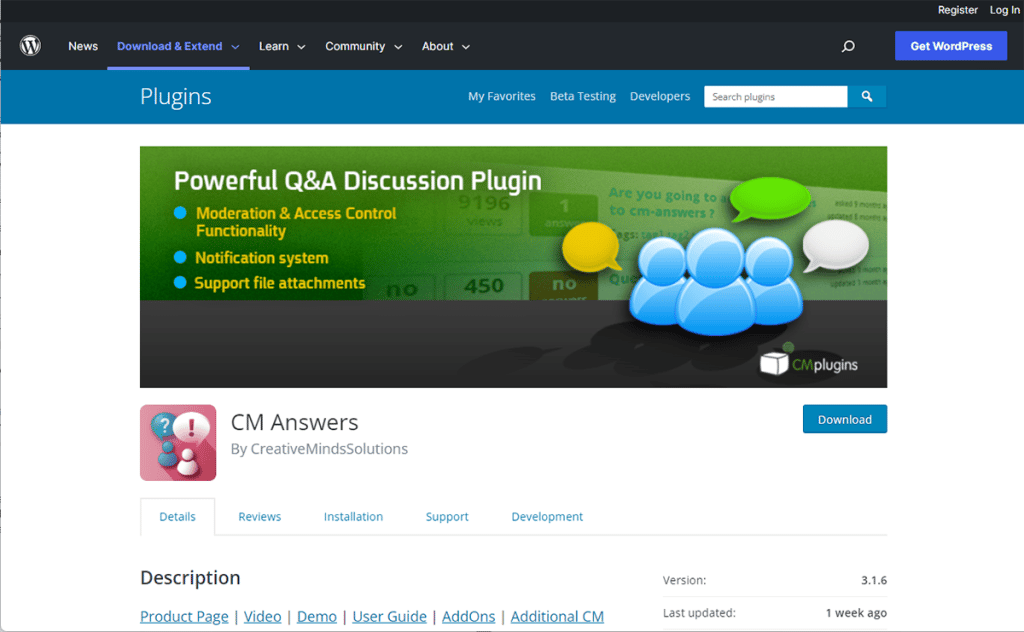Click the plugin banner image
Viewport: 1024px width, 632px height.
coord(513,267)
